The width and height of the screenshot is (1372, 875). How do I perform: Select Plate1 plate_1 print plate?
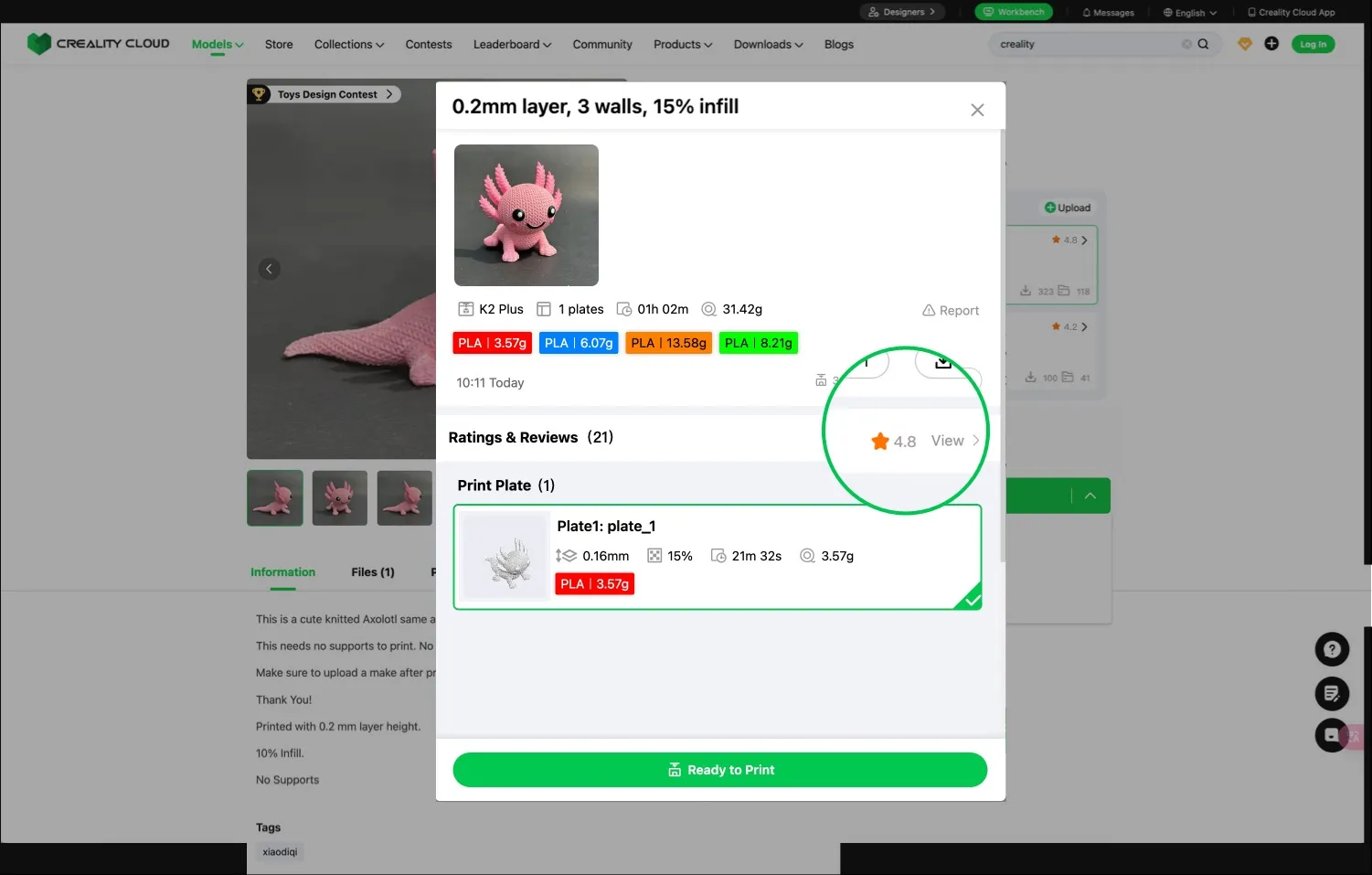717,556
